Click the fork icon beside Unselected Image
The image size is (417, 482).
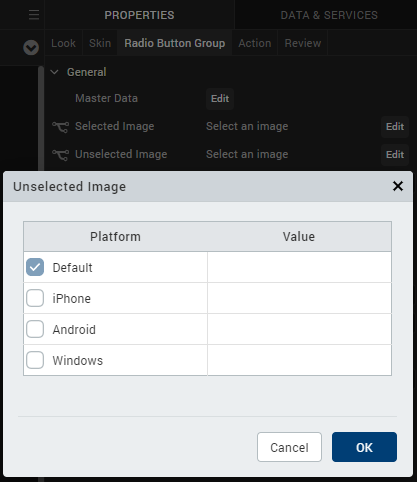(60, 155)
